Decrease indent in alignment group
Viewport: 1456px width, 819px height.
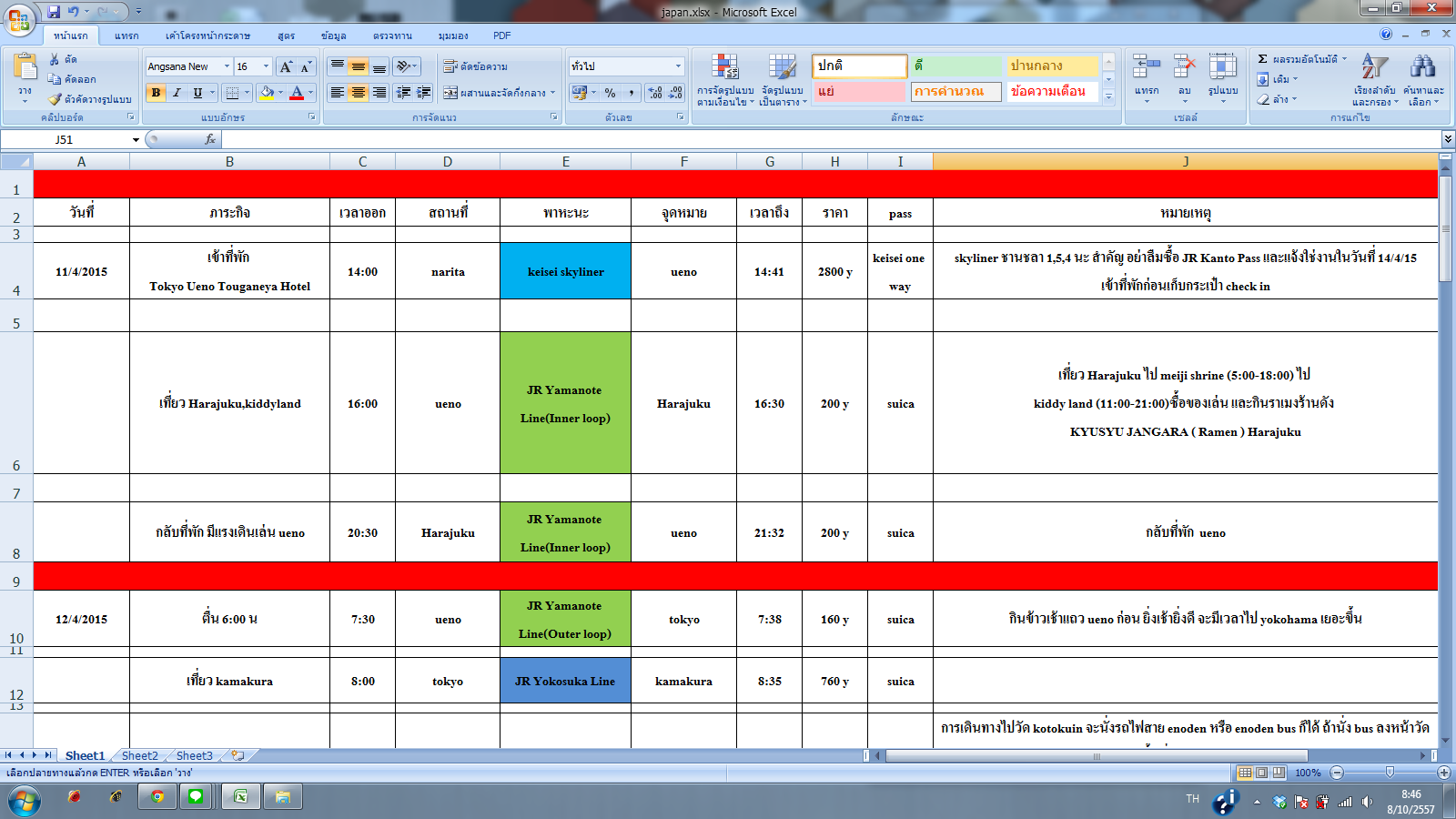pos(403,93)
